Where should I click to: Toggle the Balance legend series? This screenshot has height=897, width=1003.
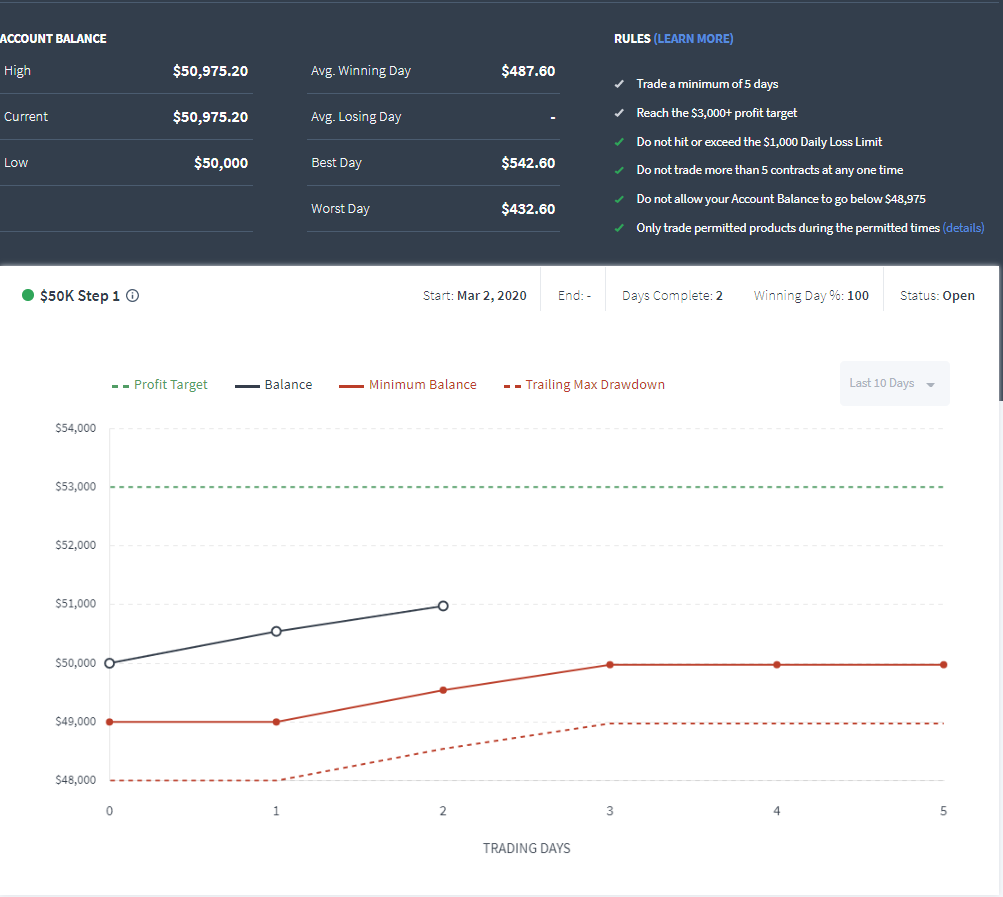click(x=274, y=385)
